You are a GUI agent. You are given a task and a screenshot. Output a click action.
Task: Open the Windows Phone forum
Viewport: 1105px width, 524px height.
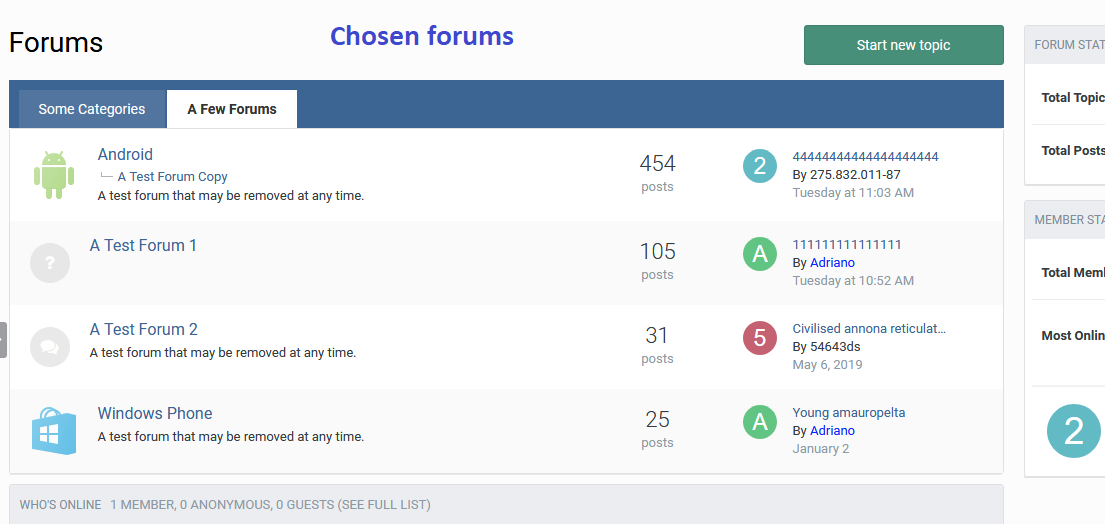click(x=155, y=413)
